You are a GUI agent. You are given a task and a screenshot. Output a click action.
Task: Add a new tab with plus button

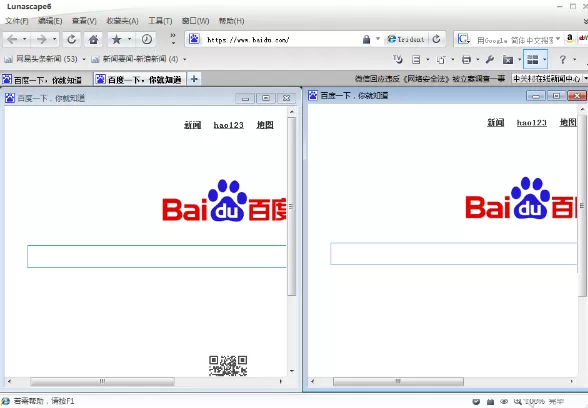(194, 79)
